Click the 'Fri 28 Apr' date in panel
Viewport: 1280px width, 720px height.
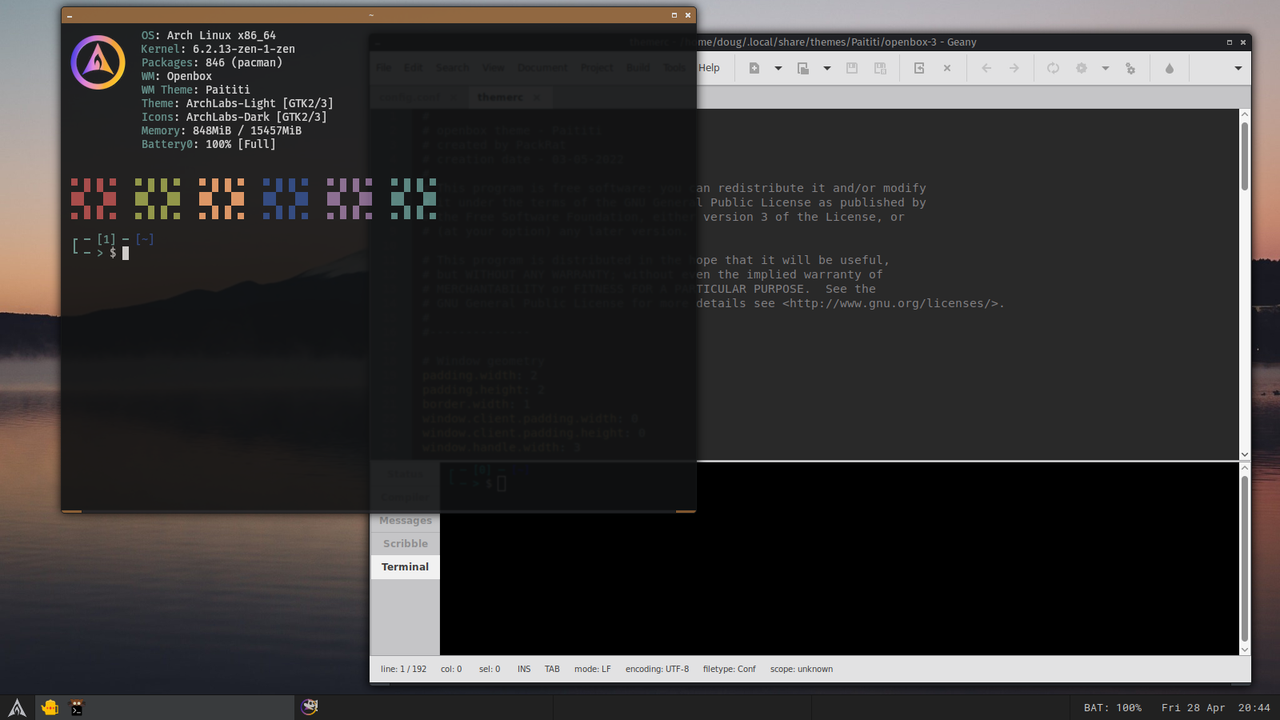click(x=1193, y=708)
